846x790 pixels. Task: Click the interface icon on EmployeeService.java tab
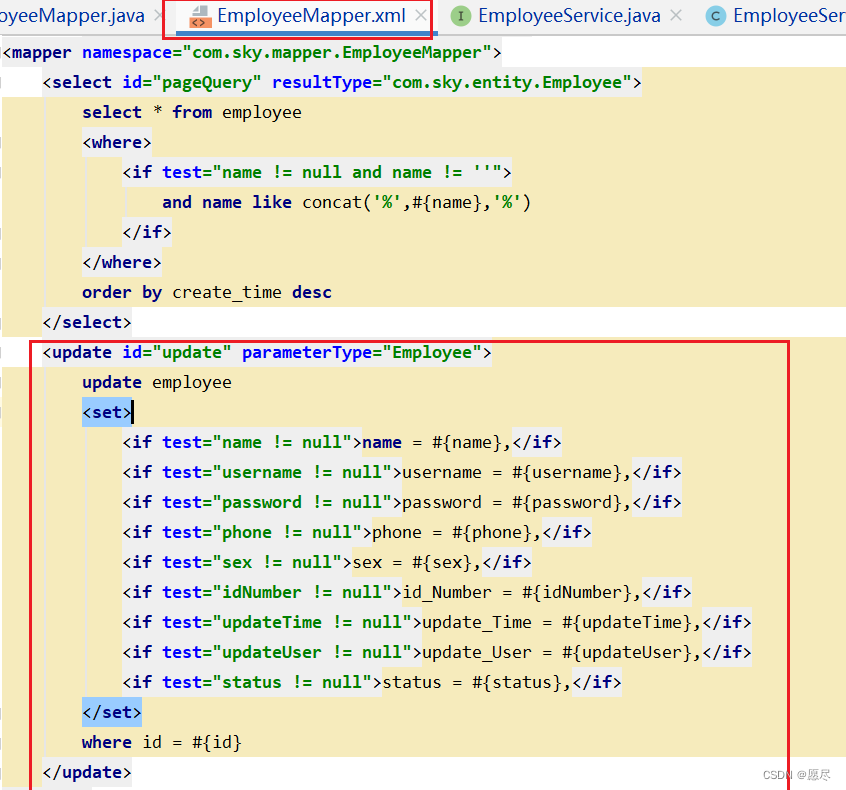click(x=461, y=16)
